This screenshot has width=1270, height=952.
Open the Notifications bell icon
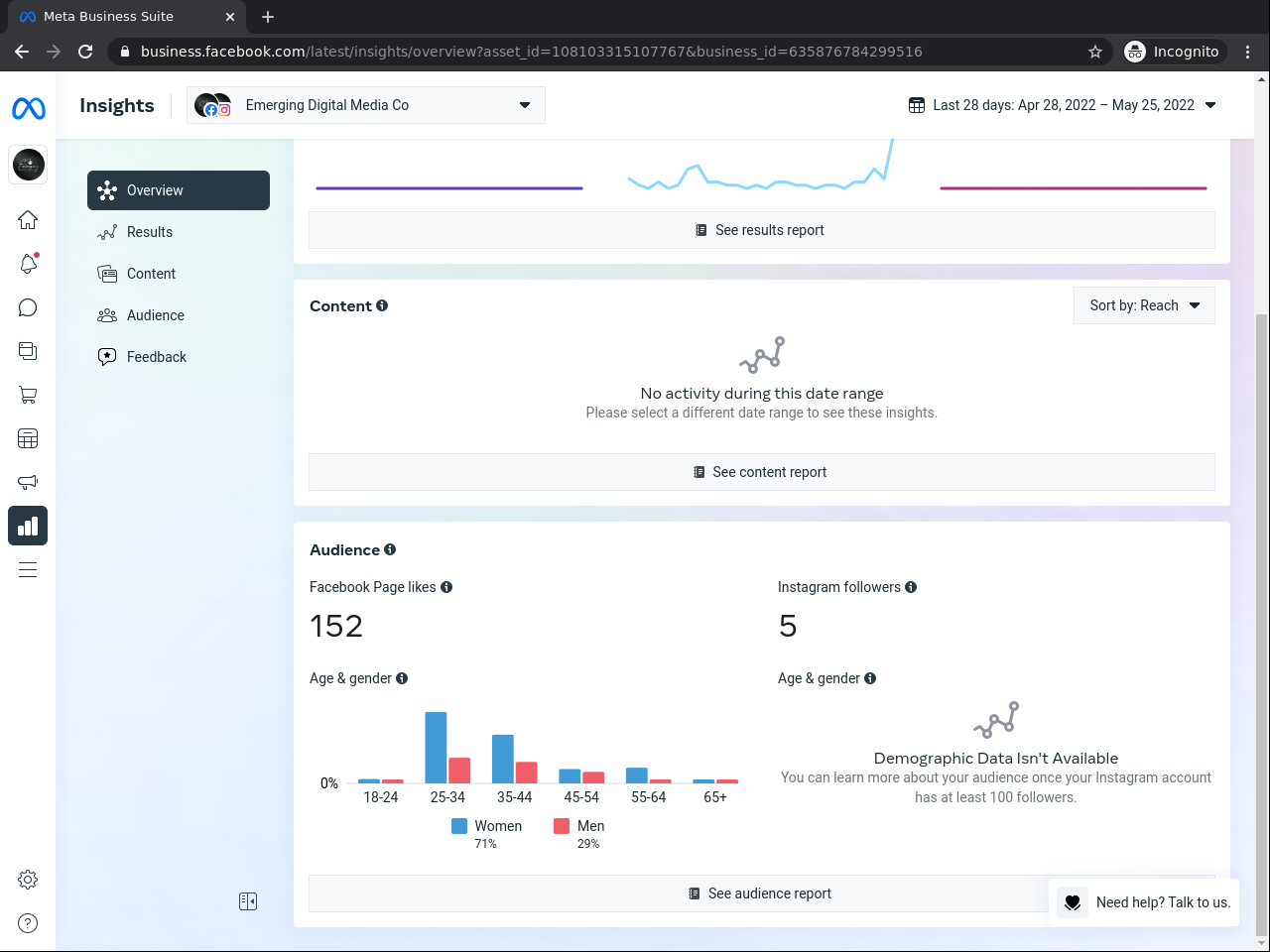28,263
